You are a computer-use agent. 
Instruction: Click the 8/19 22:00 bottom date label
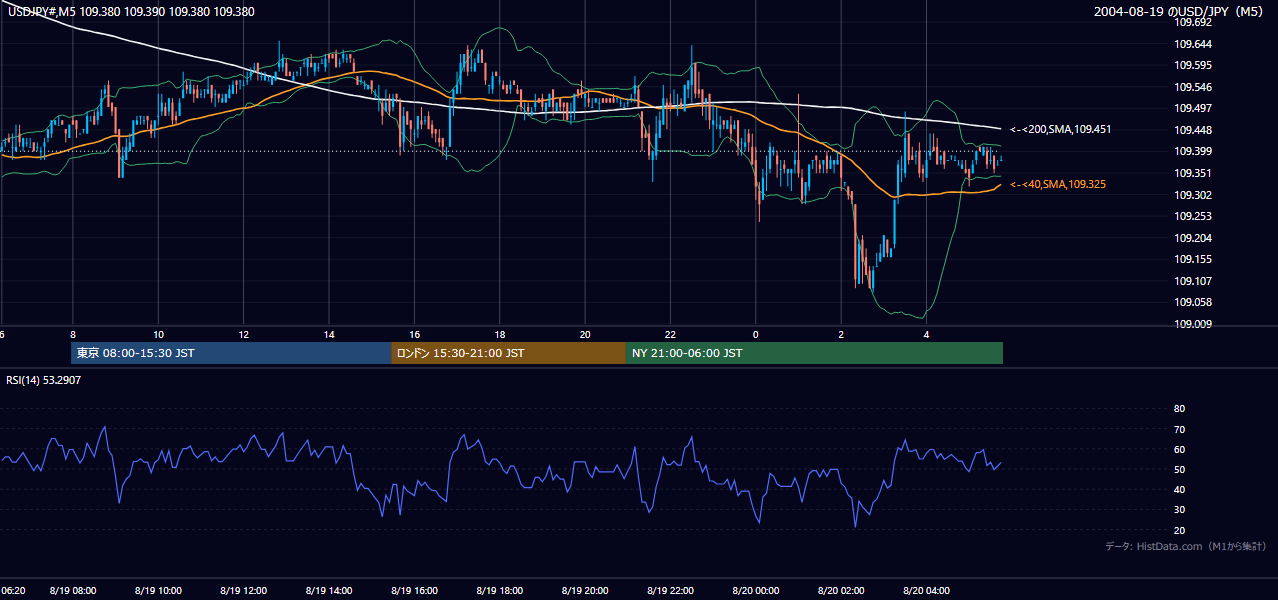tap(671, 591)
